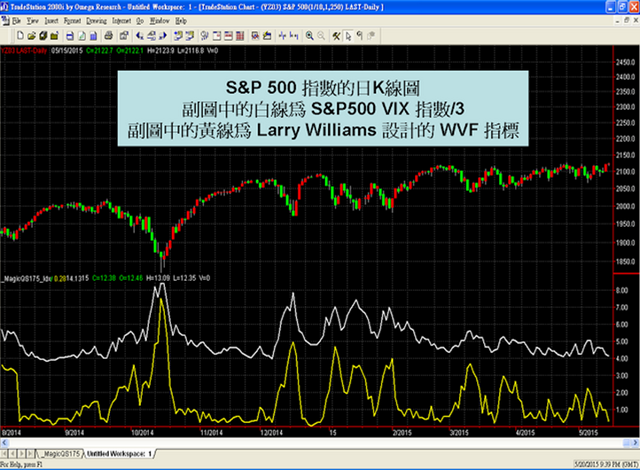The image size is (640, 470).
Task: Click the chart annotation text box
Action: coord(323,109)
